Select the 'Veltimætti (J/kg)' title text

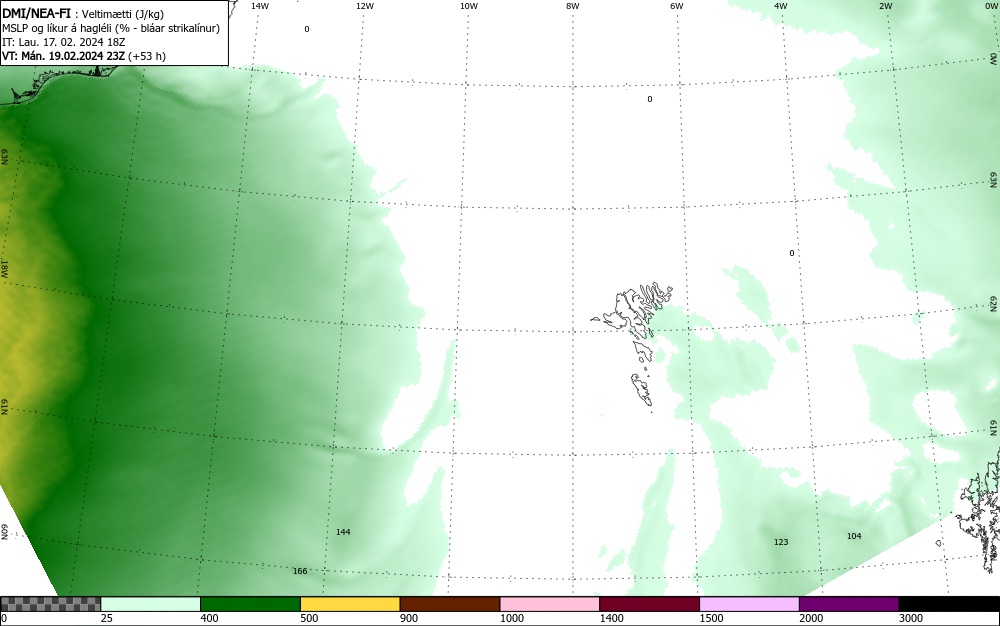pos(123,14)
